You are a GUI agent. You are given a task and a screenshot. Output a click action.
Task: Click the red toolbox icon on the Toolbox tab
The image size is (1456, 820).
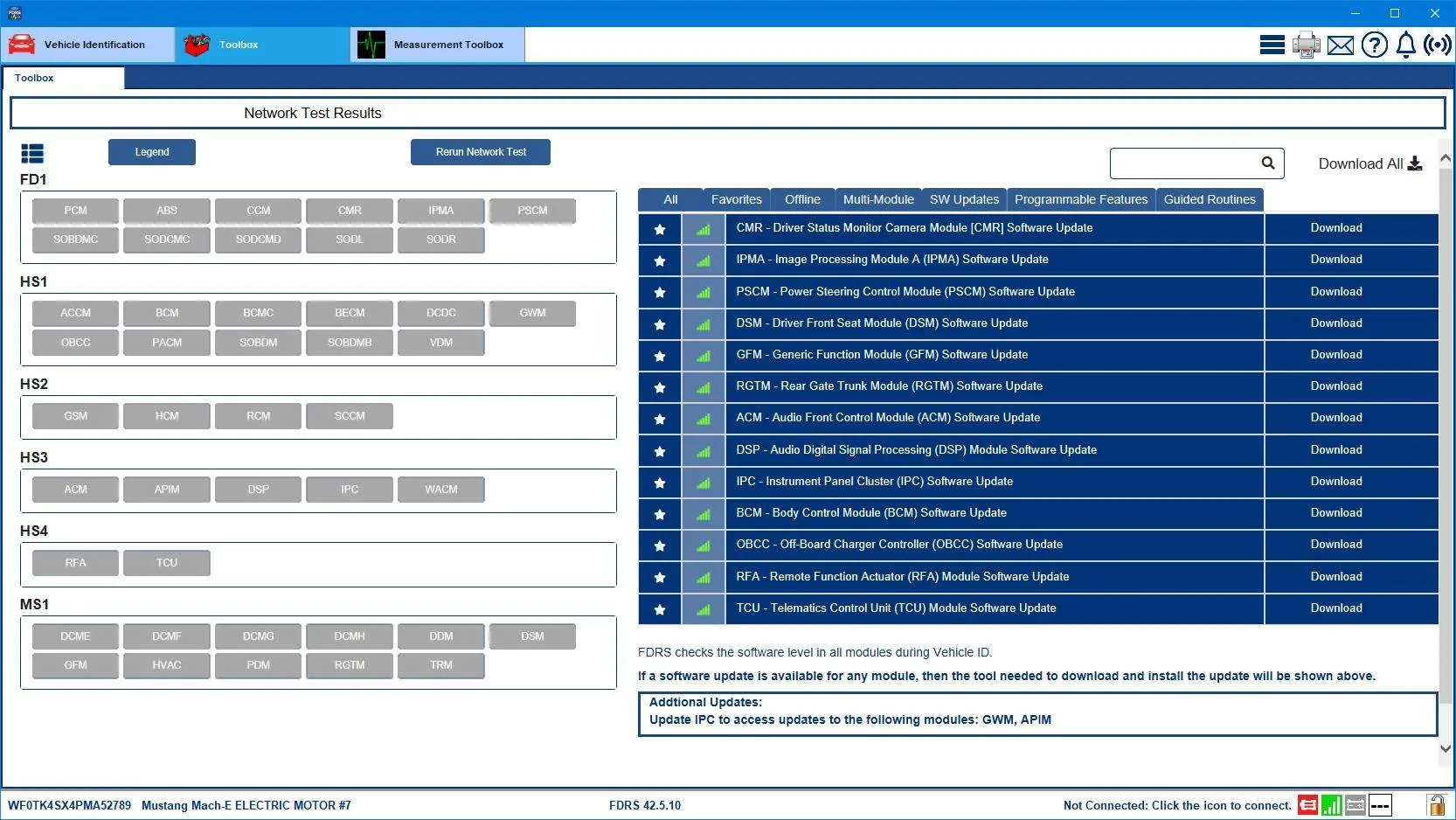(x=197, y=45)
